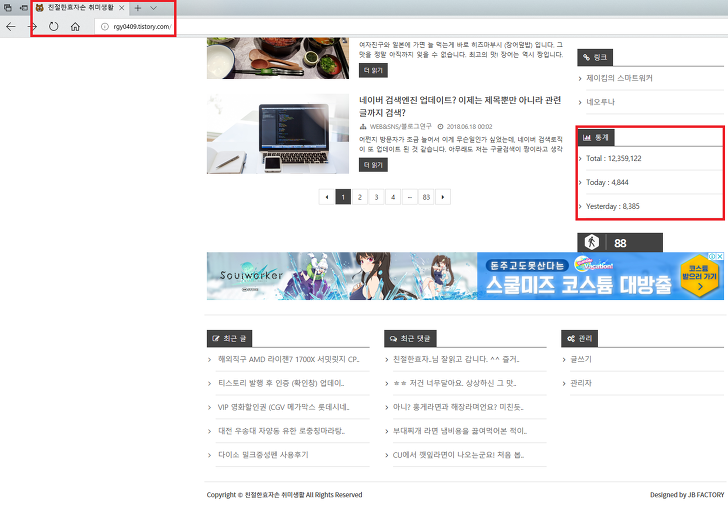Click the 관리 section heading
The width and height of the screenshot is (728, 507).
(x=579, y=338)
